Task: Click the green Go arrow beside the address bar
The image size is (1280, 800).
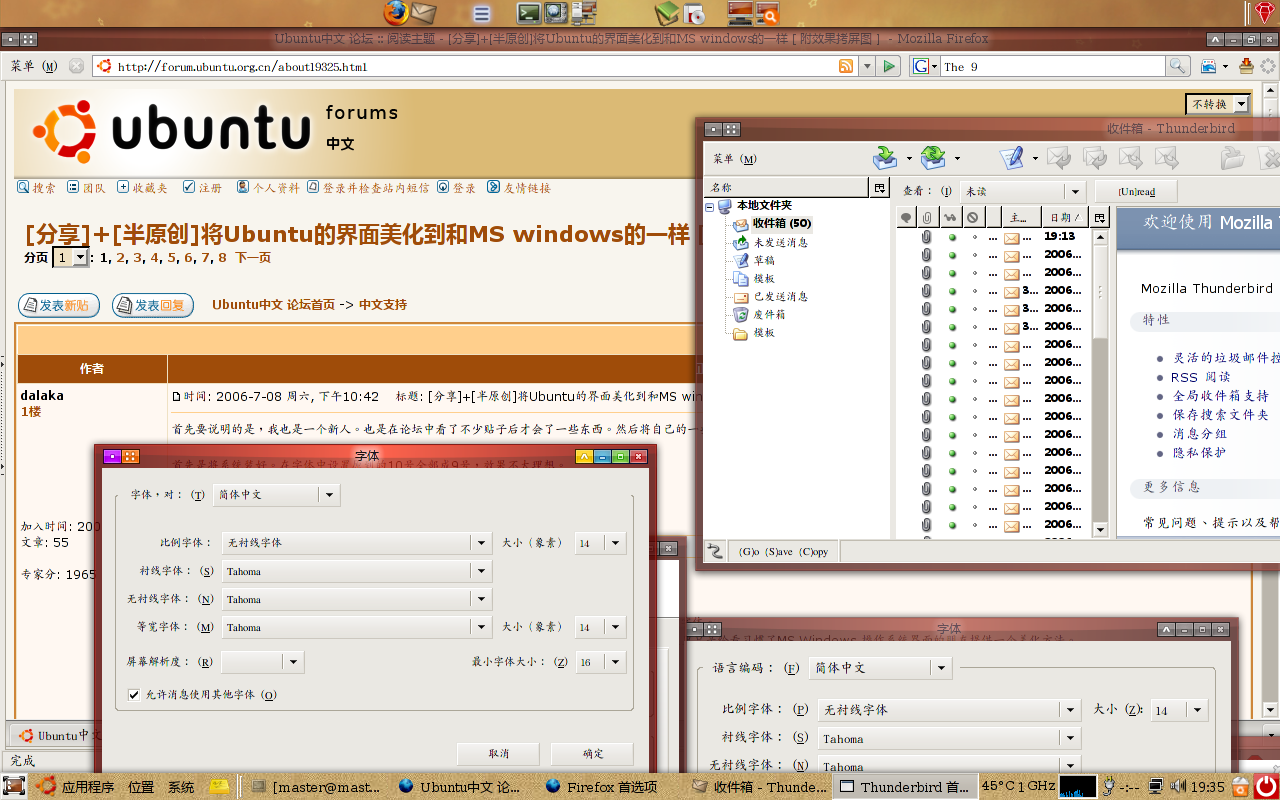Action: [x=889, y=66]
